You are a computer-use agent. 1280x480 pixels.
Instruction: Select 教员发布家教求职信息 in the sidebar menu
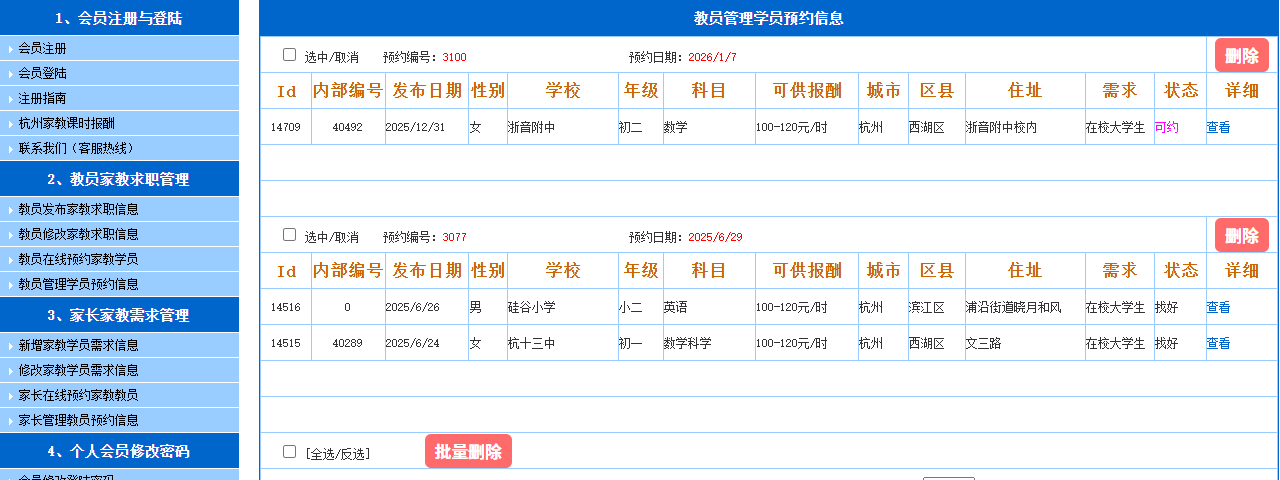pos(79,209)
